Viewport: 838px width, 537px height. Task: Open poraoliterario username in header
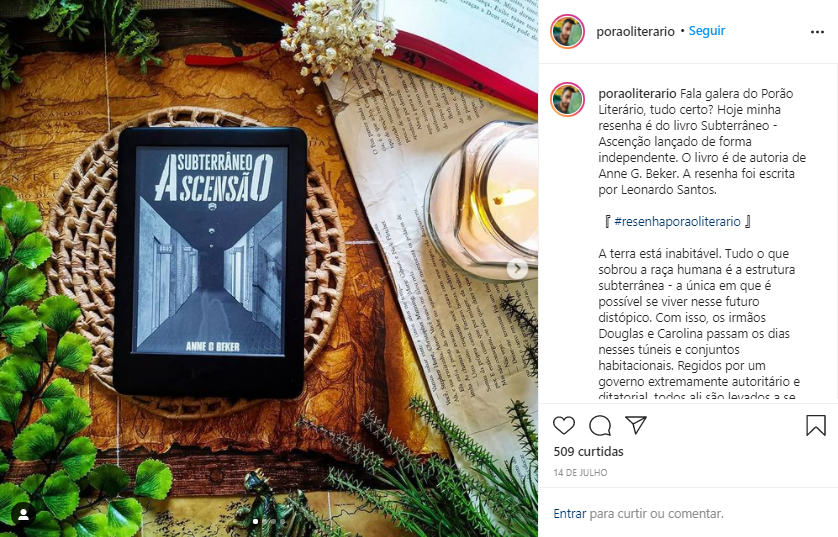click(635, 32)
